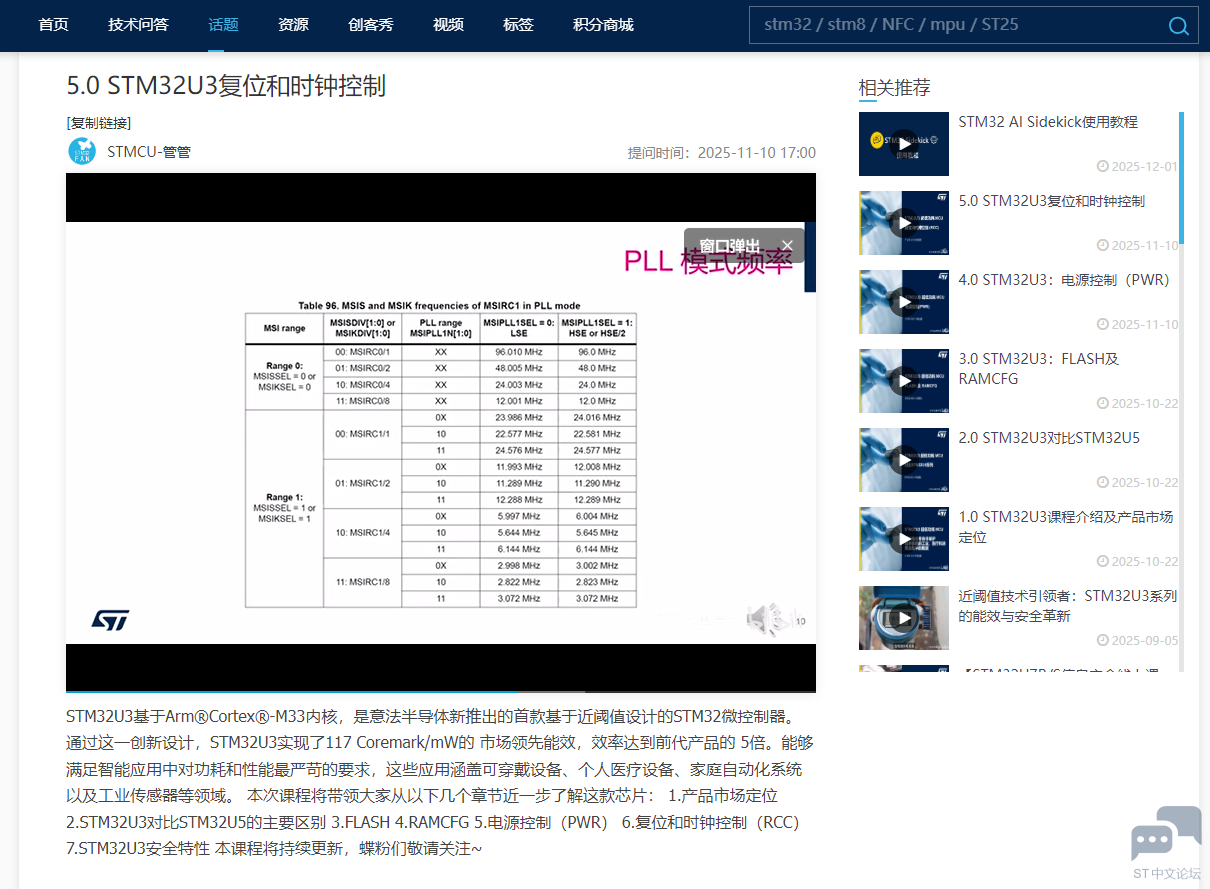
Task: Play the 4.0 STM32U3 电源控制 video thumbnail
Action: click(x=904, y=302)
